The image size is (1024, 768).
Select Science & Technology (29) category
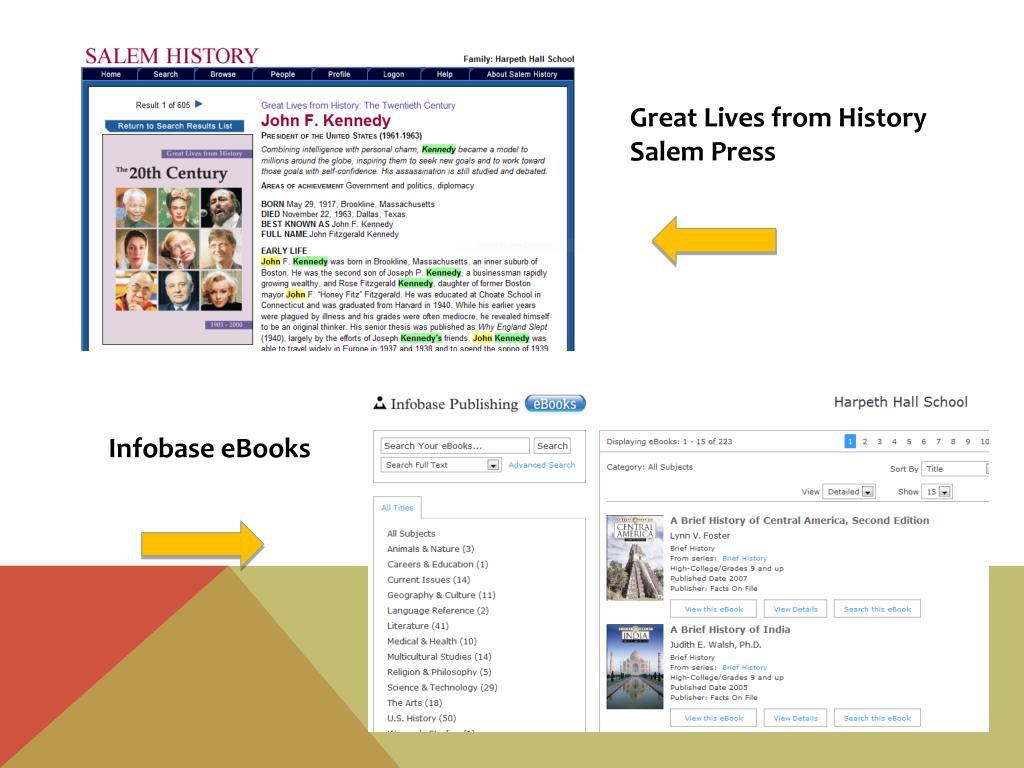[x=442, y=687]
